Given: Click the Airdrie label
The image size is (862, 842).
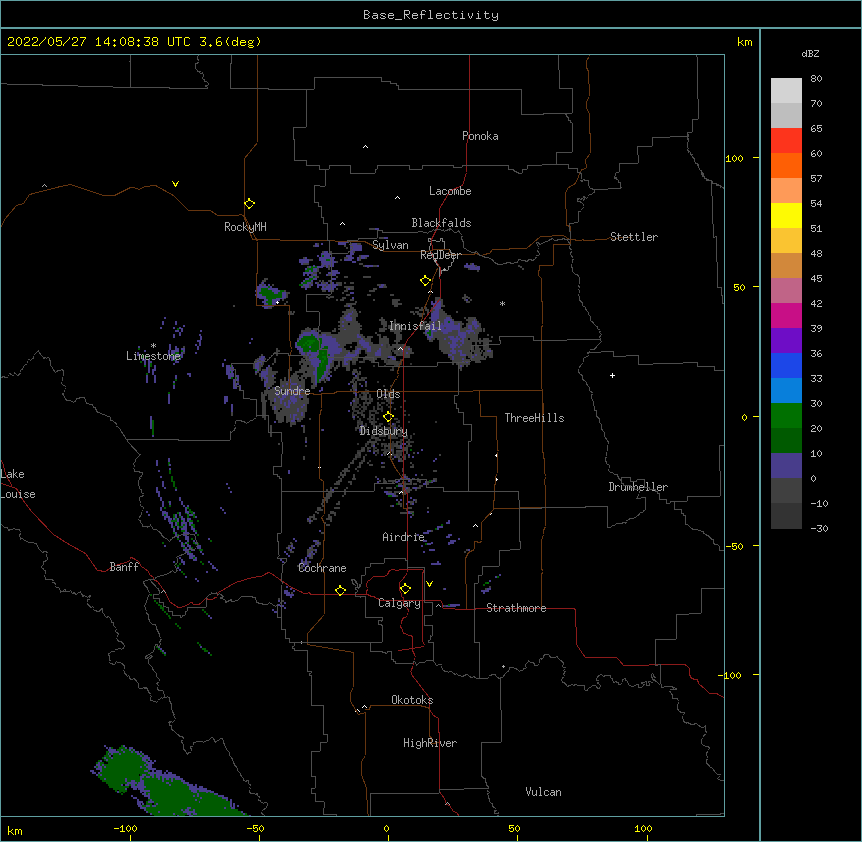Looking at the screenshot, I should 403,537.
